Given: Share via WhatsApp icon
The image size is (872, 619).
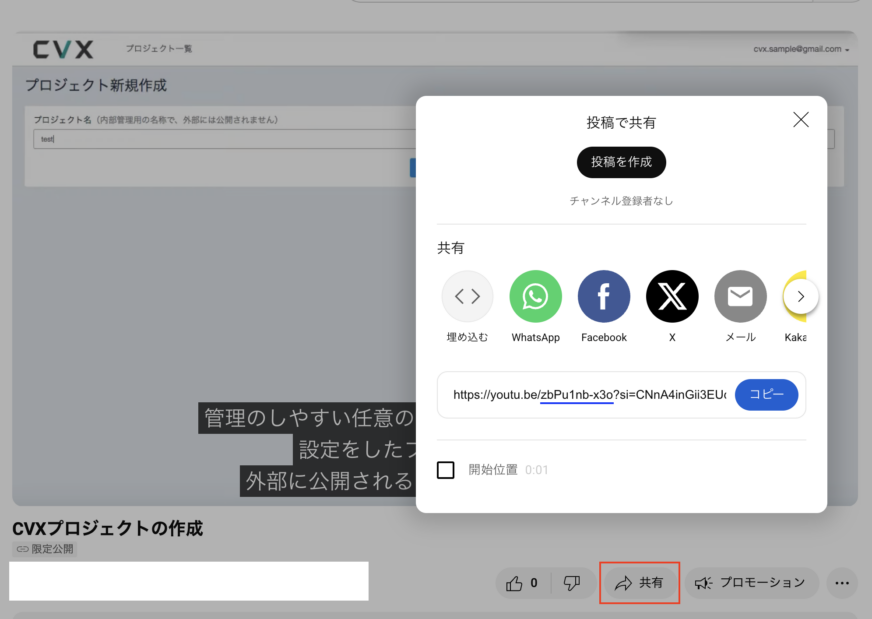Looking at the screenshot, I should [535, 297].
